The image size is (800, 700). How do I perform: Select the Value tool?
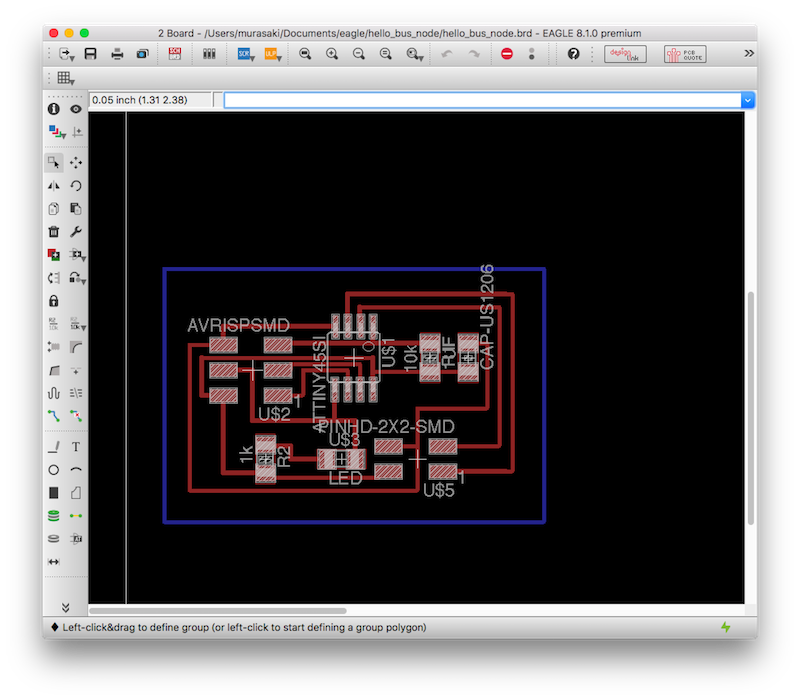(78, 324)
